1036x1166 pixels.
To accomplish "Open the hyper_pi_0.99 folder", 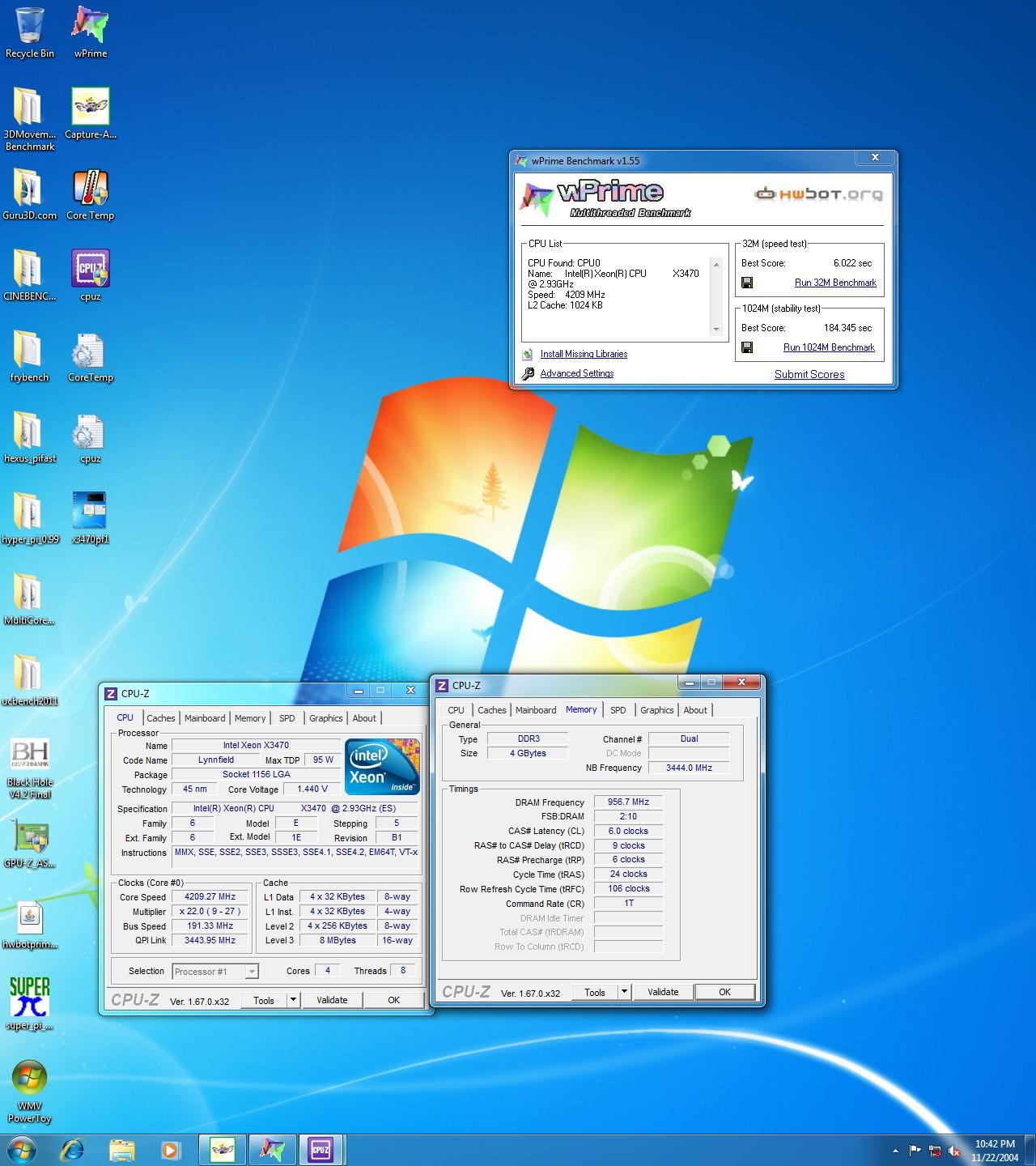I will click(29, 518).
